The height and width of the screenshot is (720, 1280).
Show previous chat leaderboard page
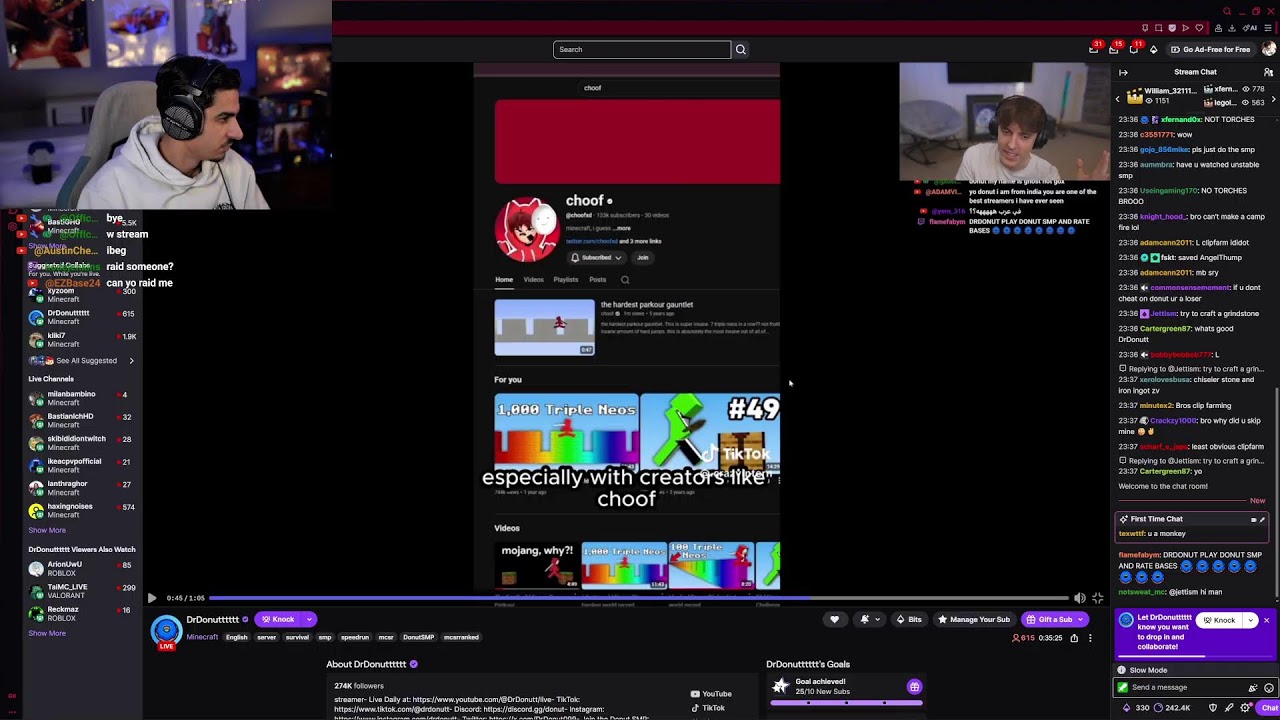click(x=1118, y=98)
